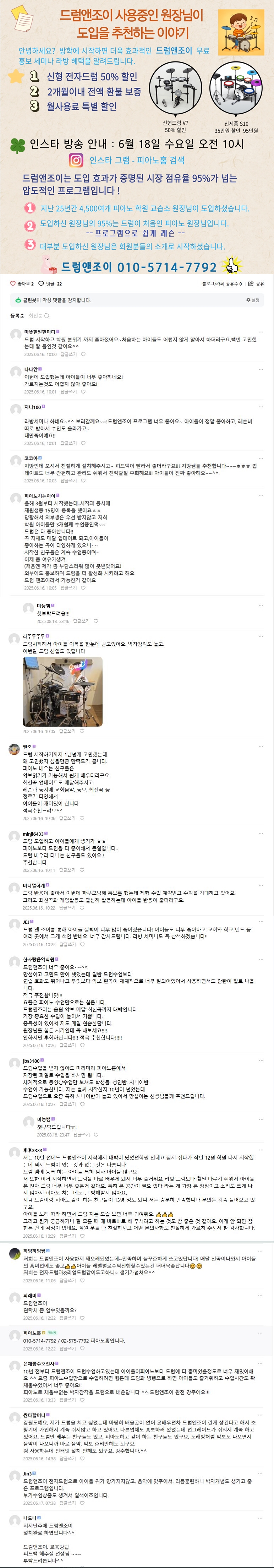Click the heart 좋아요 icon under the post

coord(13,284)
